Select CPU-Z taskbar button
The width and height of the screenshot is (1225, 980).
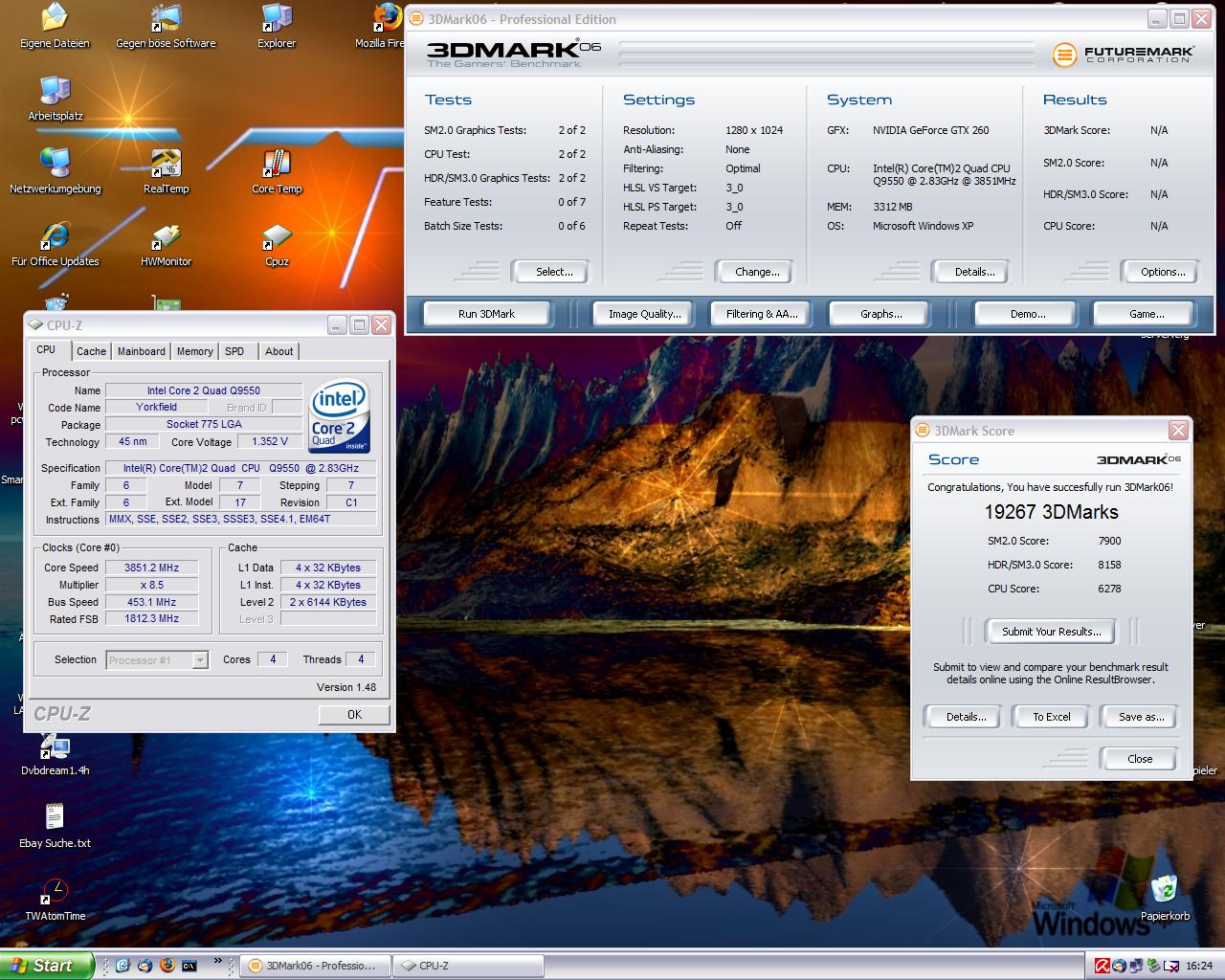click(469, 967)
